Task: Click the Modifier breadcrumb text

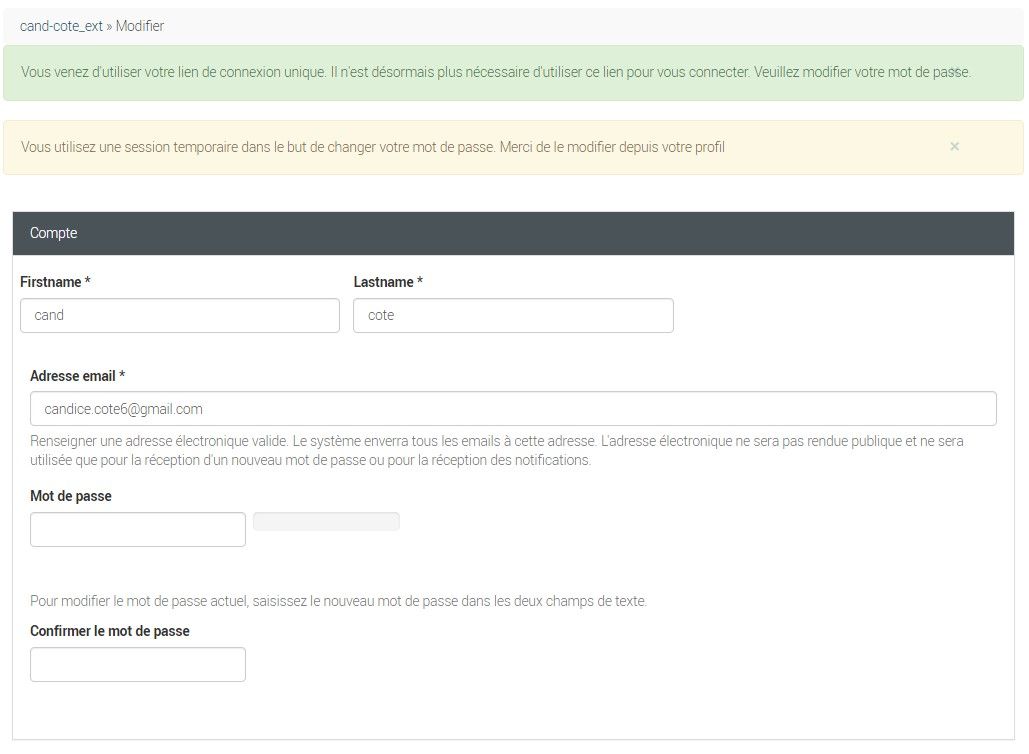Action: point(140,26)
